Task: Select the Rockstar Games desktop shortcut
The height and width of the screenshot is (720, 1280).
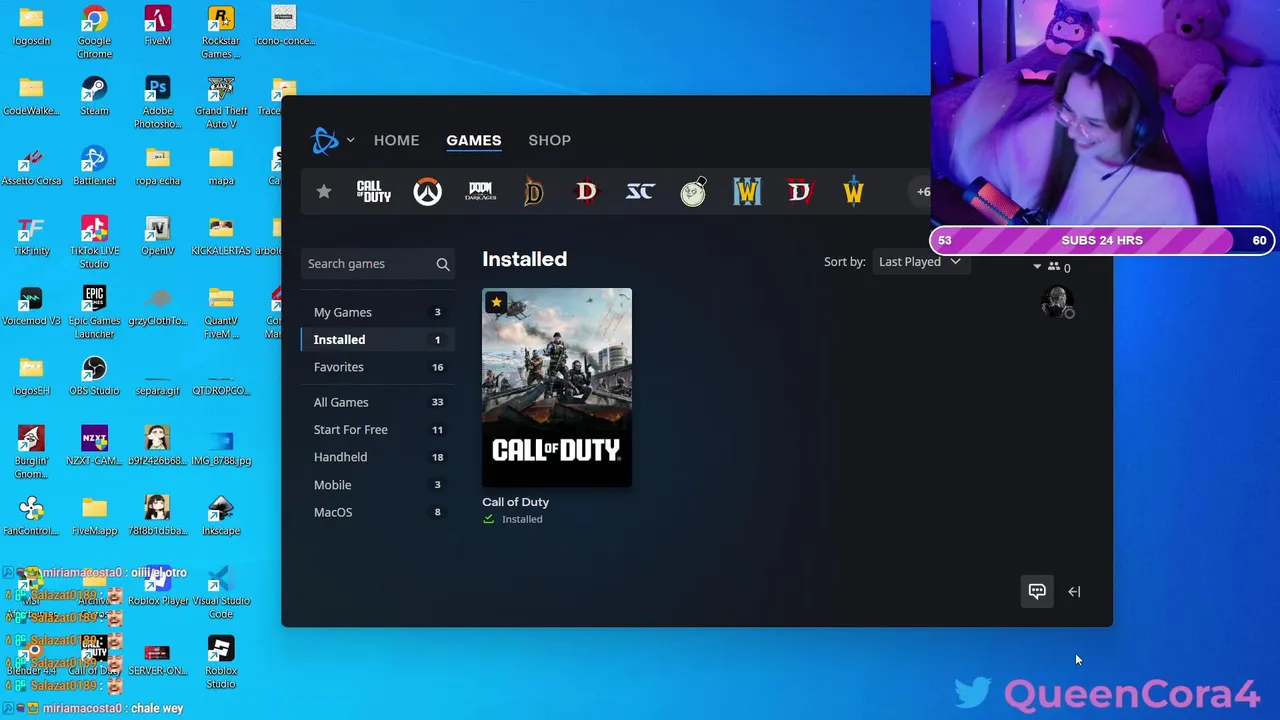Action: pyautogui.click(x=221, y=33)
